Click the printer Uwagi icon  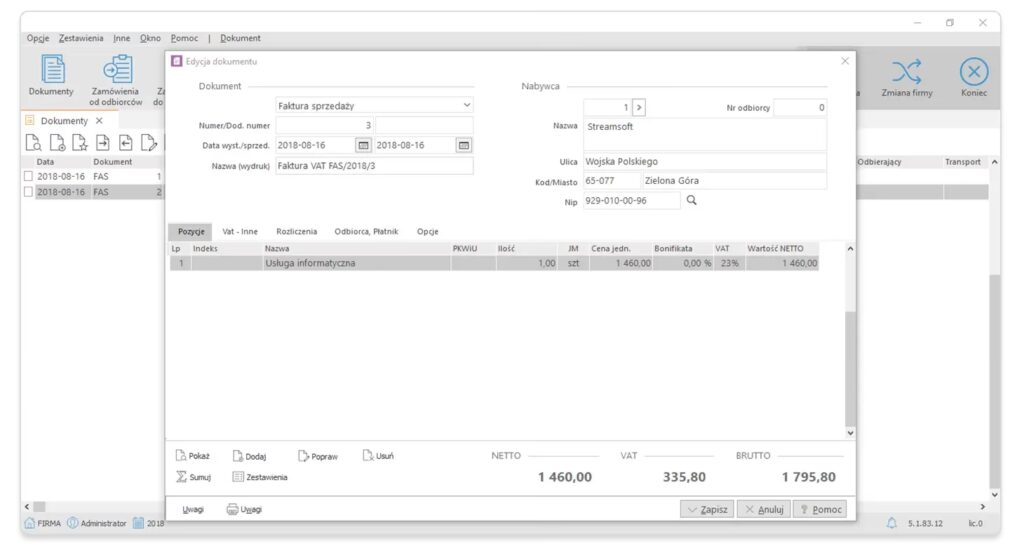pos(232,509)
